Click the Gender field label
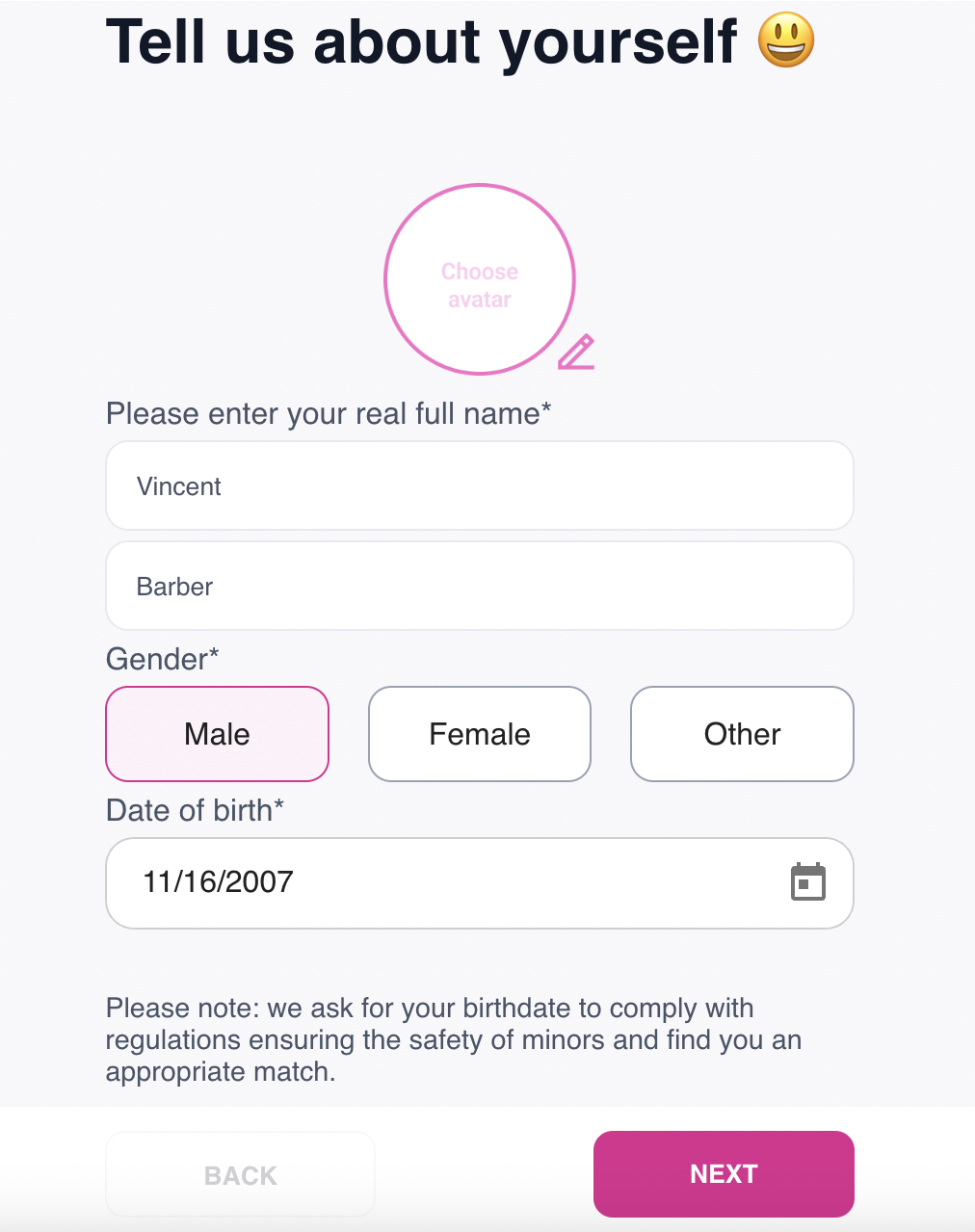The width and height of the screenshot is (975, 1232). tap(163, 659)
